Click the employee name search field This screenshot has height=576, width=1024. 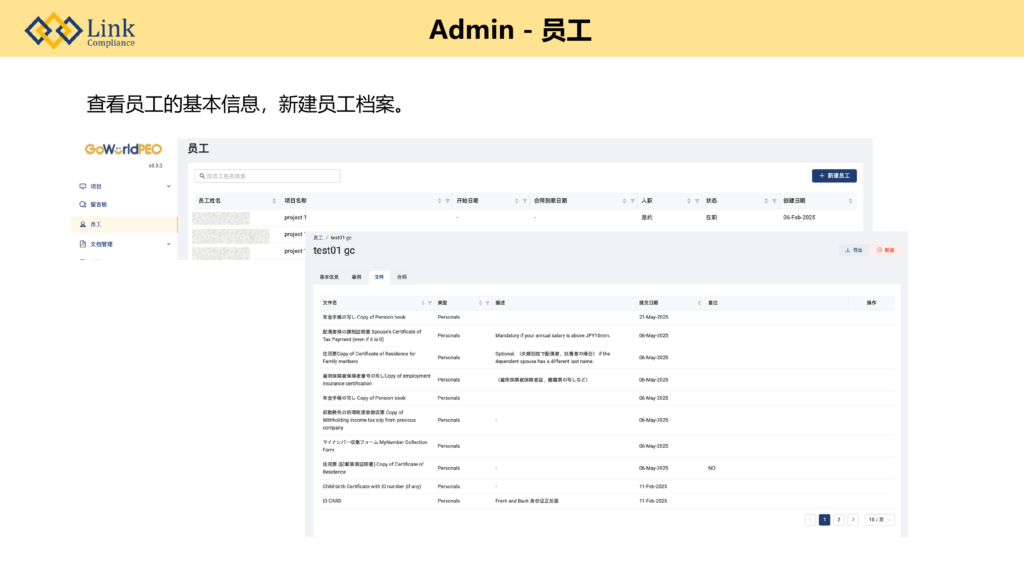coord(267,176)
